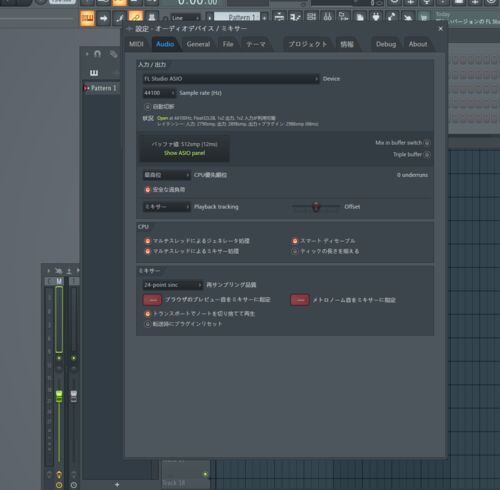Click red metronome mixer track button

click(x=300, y=300)
